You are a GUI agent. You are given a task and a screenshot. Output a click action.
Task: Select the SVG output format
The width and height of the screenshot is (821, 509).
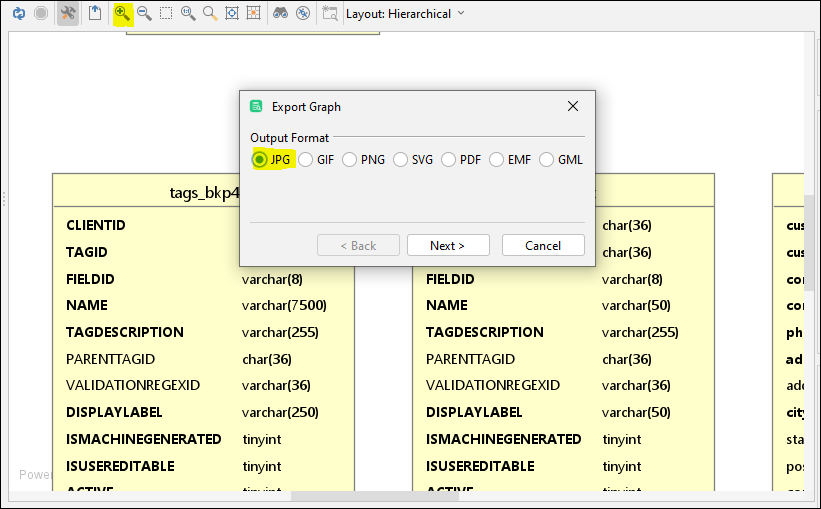tap(413, 159)
